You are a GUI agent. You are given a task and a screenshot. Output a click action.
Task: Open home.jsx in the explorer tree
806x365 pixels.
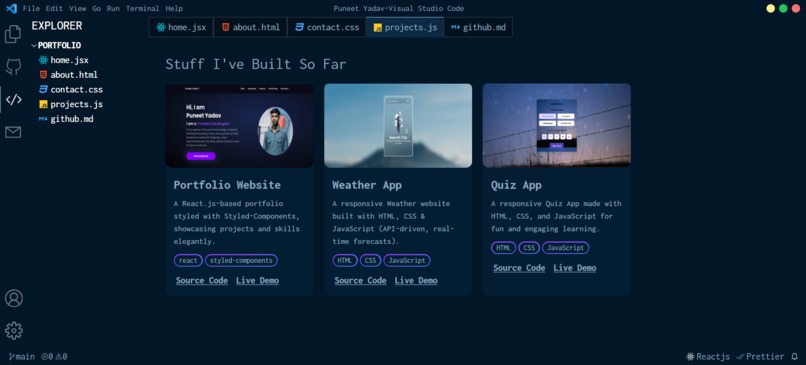point(69,60)
